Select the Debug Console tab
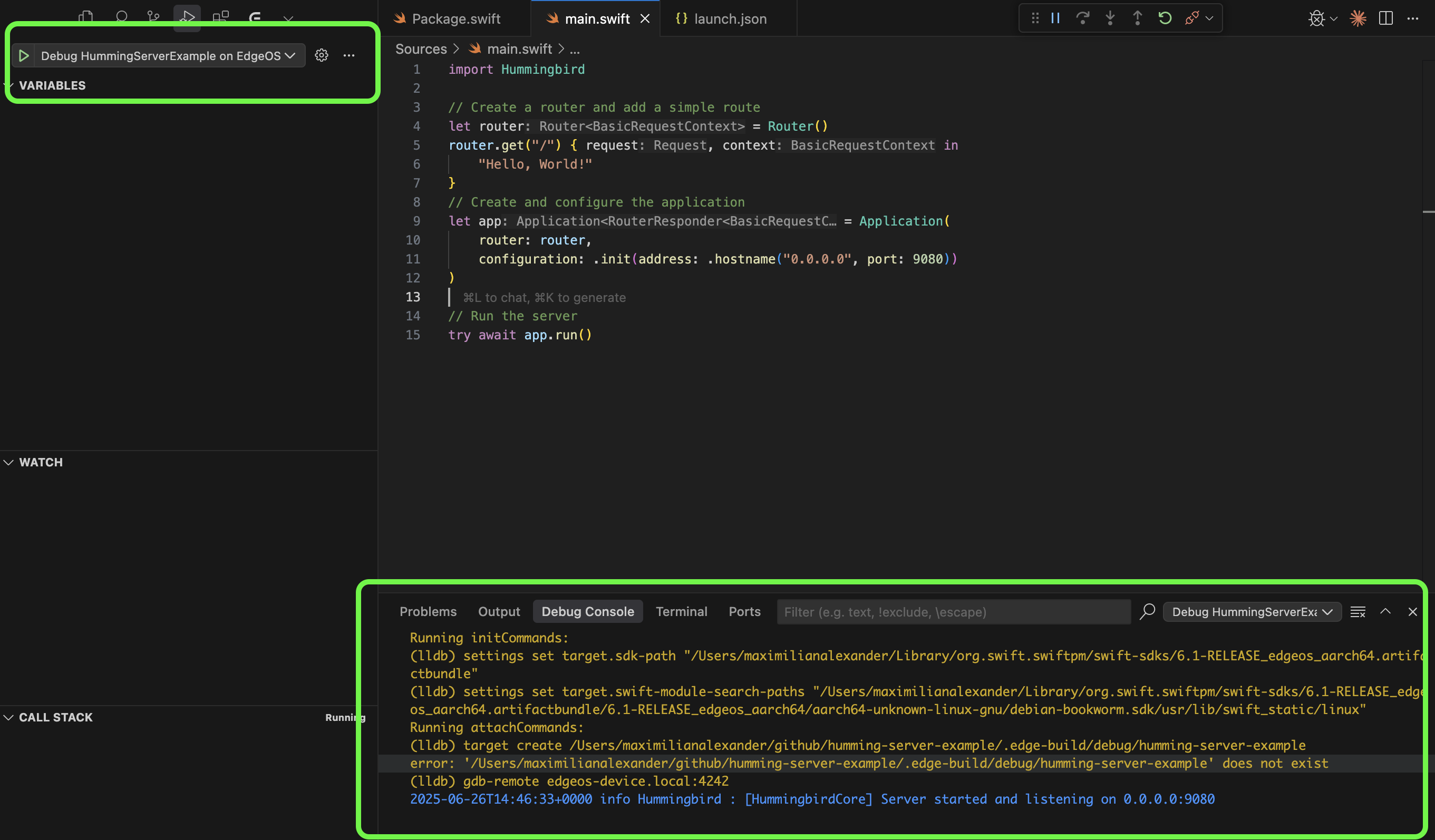 tap(588, 611)
